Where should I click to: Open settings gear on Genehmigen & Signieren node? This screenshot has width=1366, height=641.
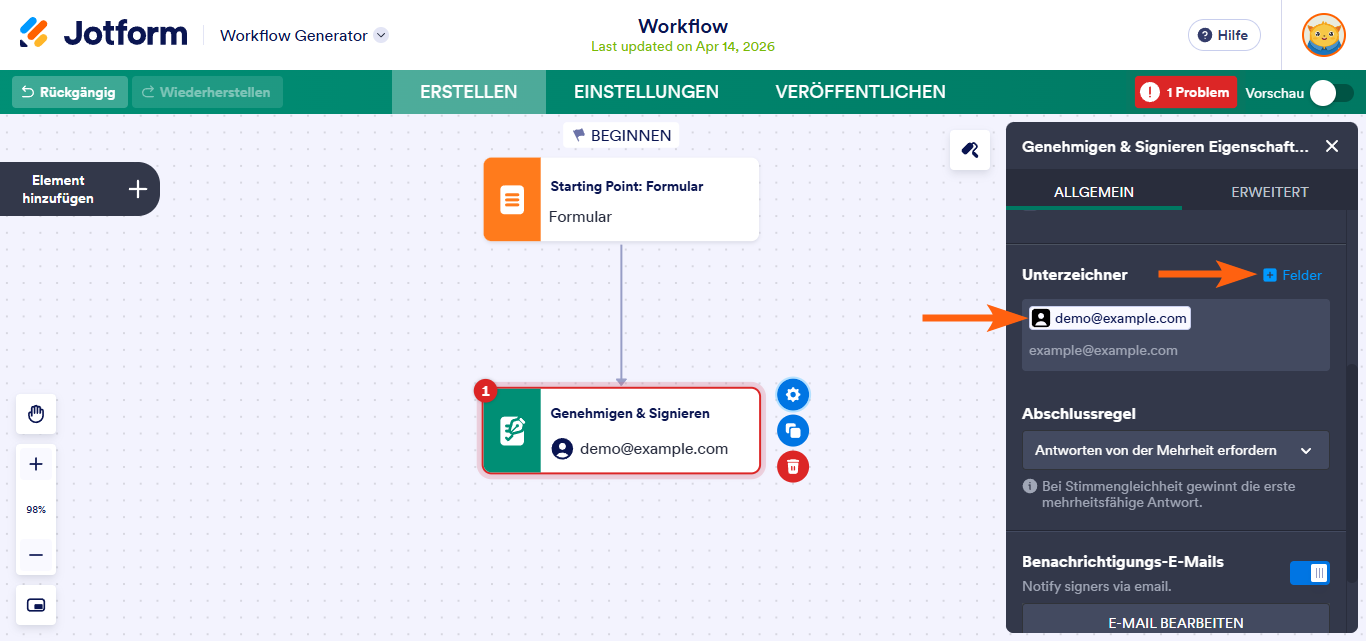coord(792,394)
